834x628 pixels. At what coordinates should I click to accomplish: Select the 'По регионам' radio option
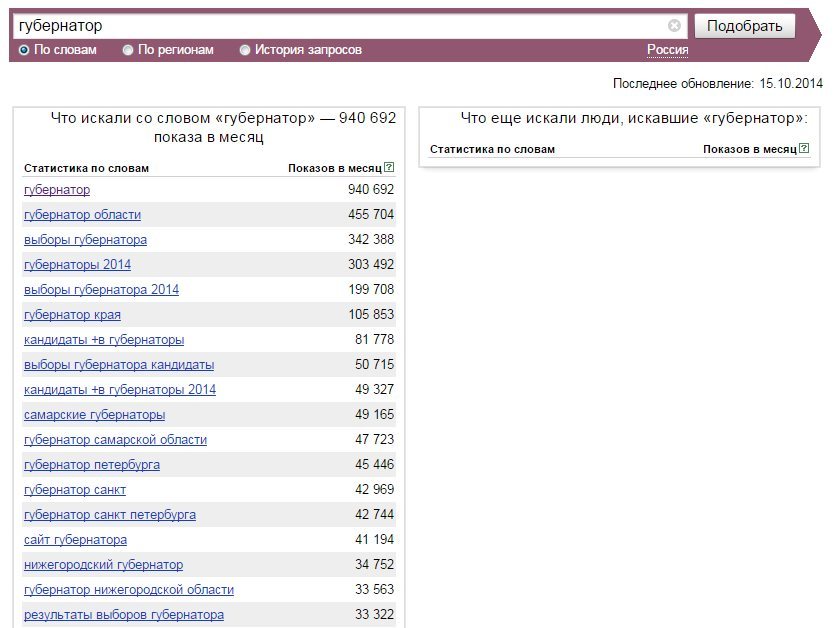tap(128, 50)
